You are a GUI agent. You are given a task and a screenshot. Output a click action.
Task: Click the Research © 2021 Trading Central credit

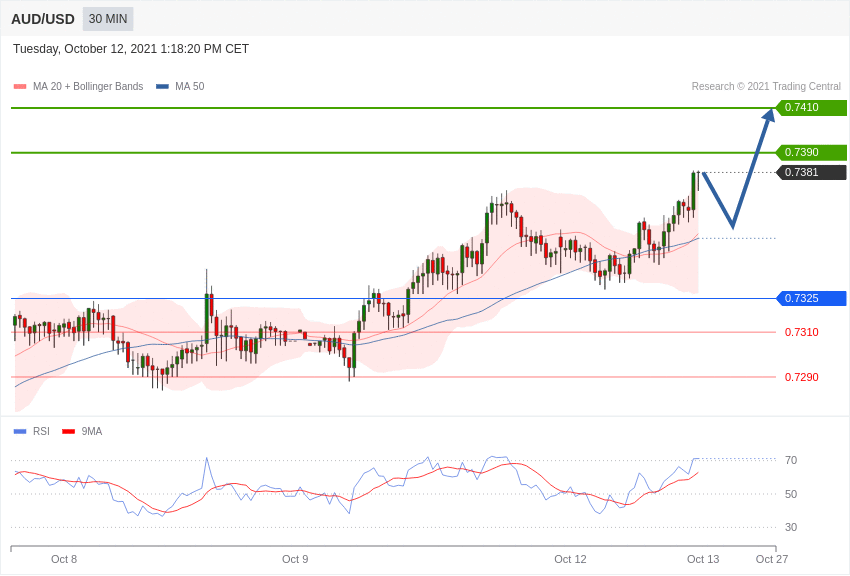[766, 86]
